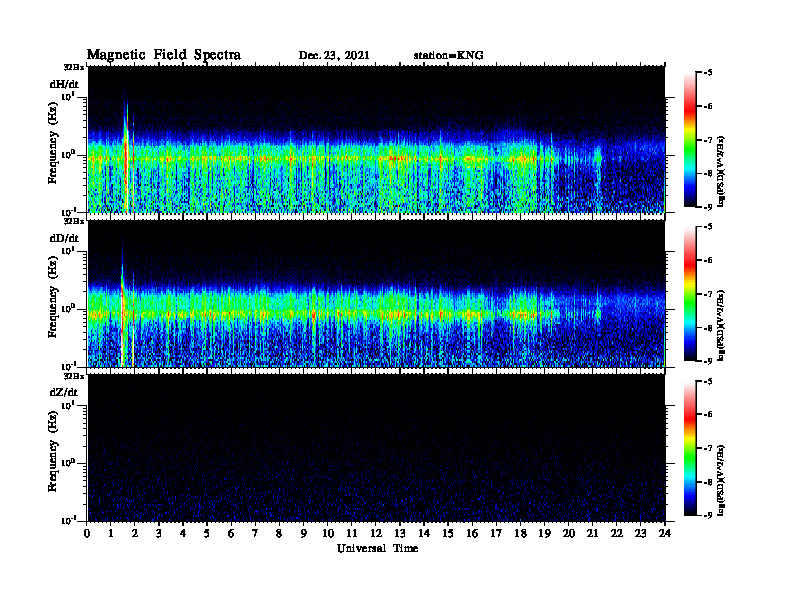
Task: Click the 'Magnetic Field Spectra' title
Action: click(x=164, y=55)
